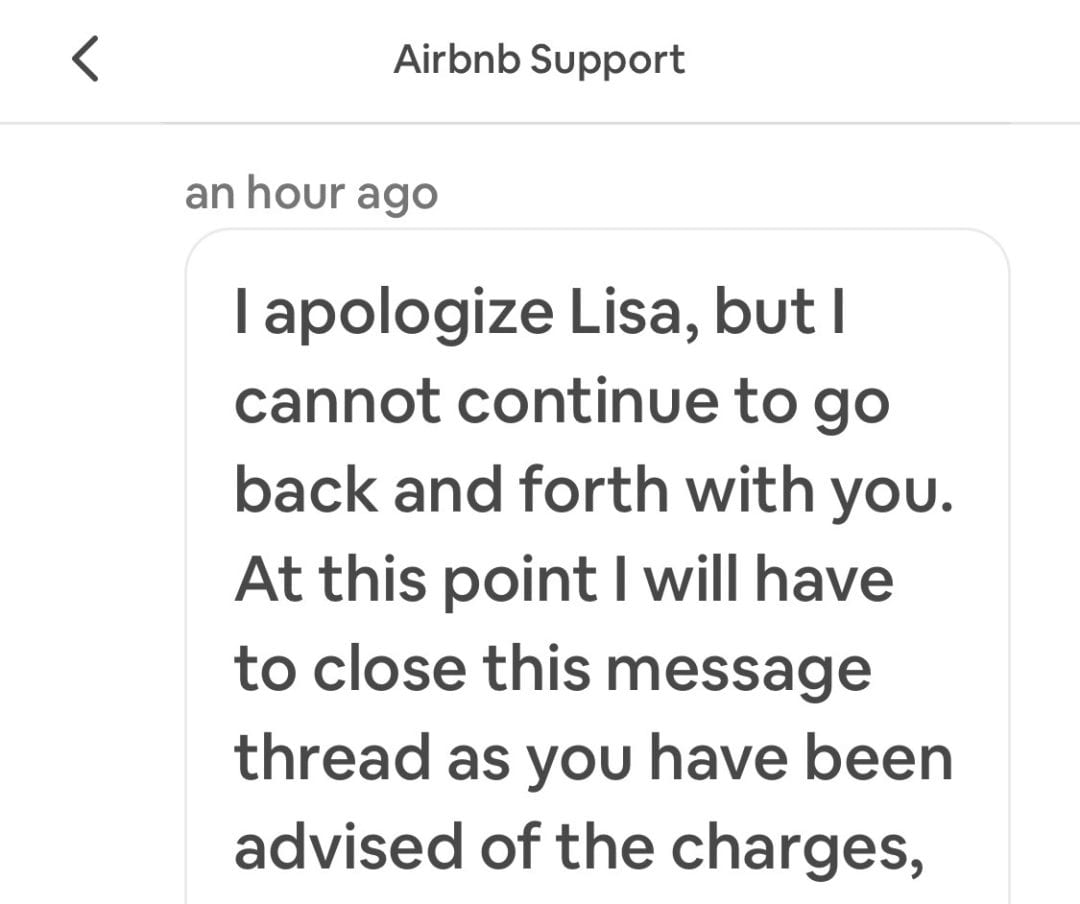Tap the word 'forth' in the message
Image resolution: width=1080 pixels, height=904 pixels.
[x=594, y=490]
